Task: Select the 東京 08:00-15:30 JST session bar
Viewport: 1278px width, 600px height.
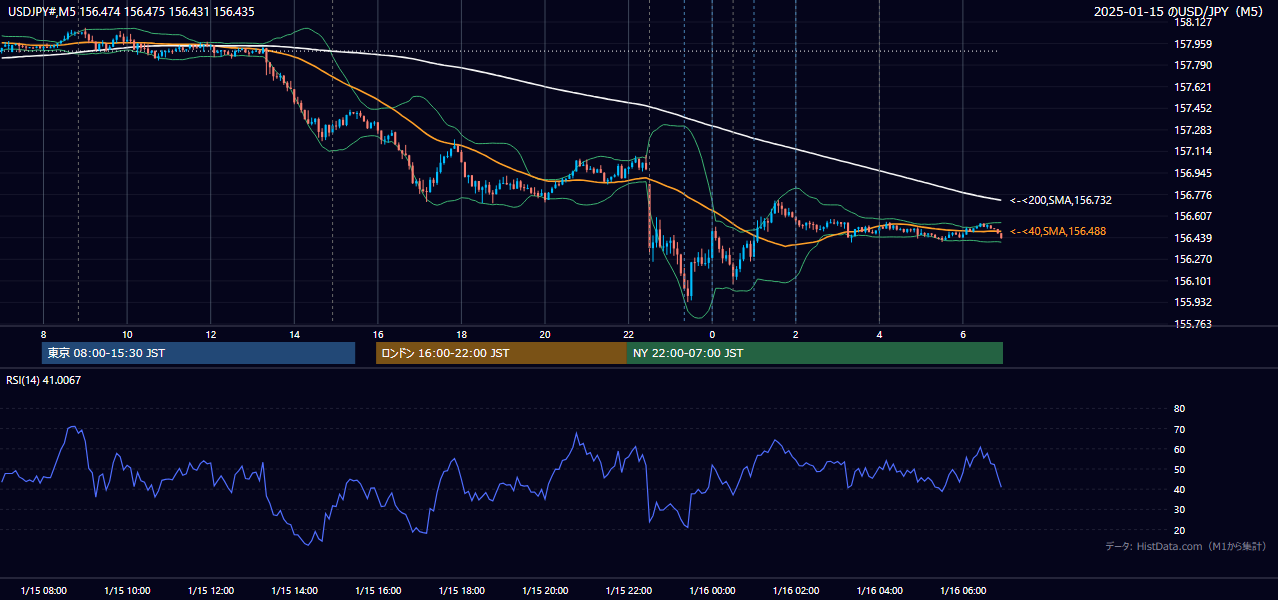Action: tap(198, 353)
